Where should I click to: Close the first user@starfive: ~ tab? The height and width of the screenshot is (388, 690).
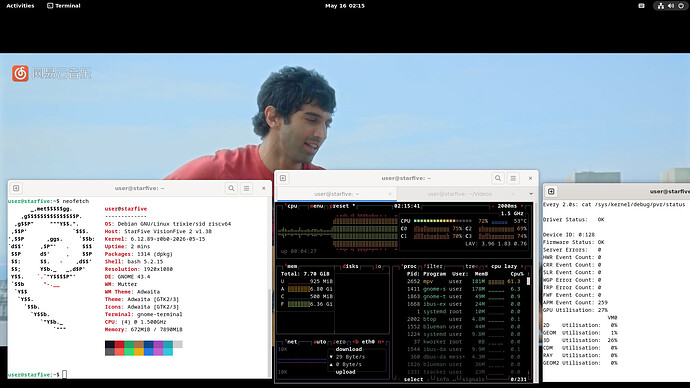tap(389, 194)
